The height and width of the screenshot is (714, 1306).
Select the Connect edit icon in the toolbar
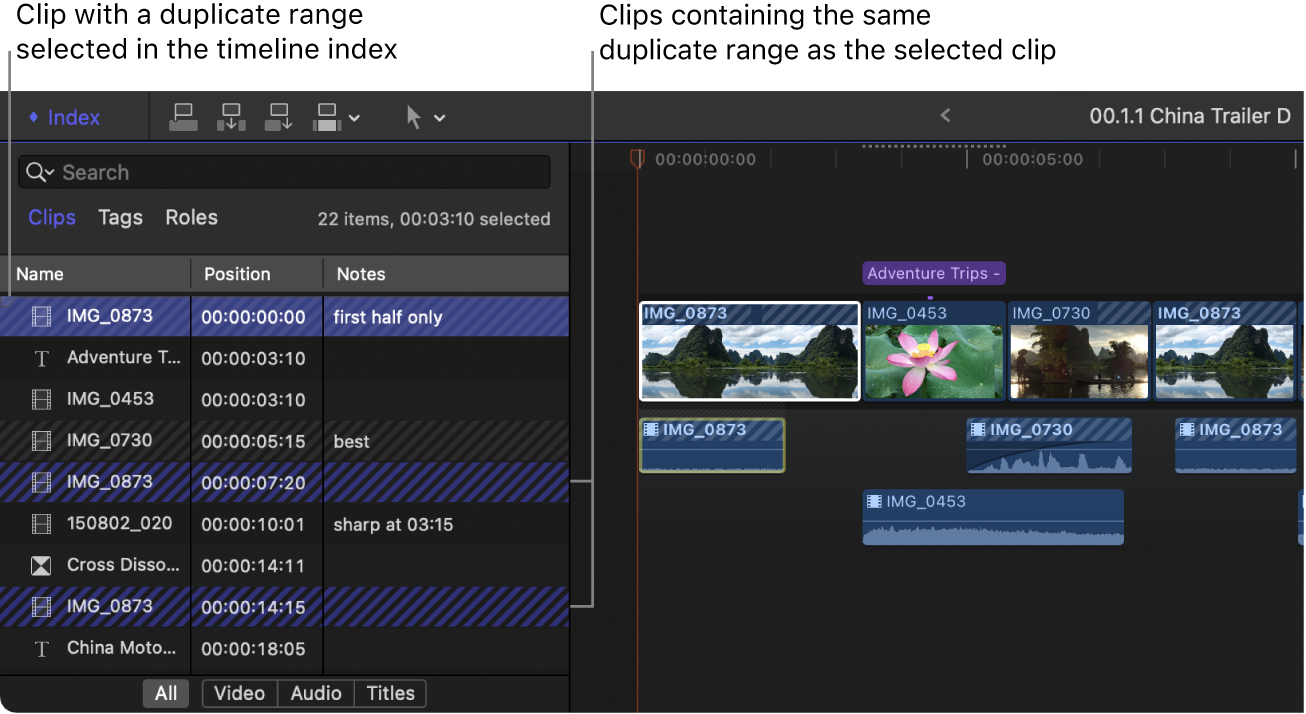tap(183, 116)
